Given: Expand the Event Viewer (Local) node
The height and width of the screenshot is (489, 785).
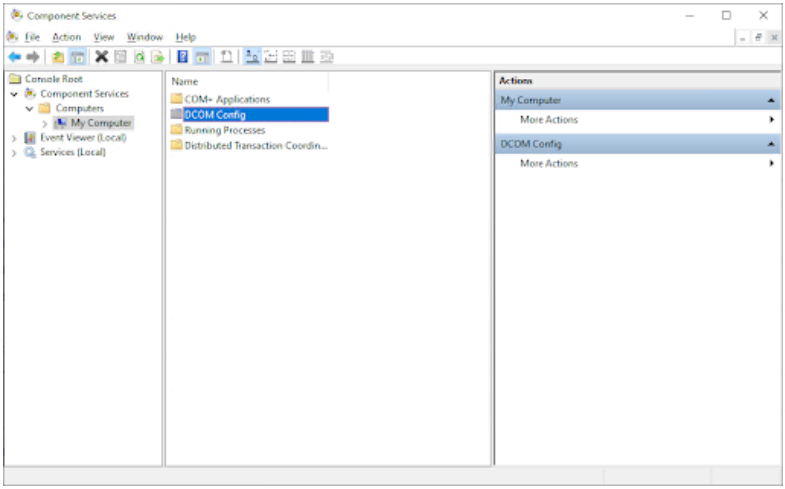Looking at the screenshot, I should (x=13, y=138).
